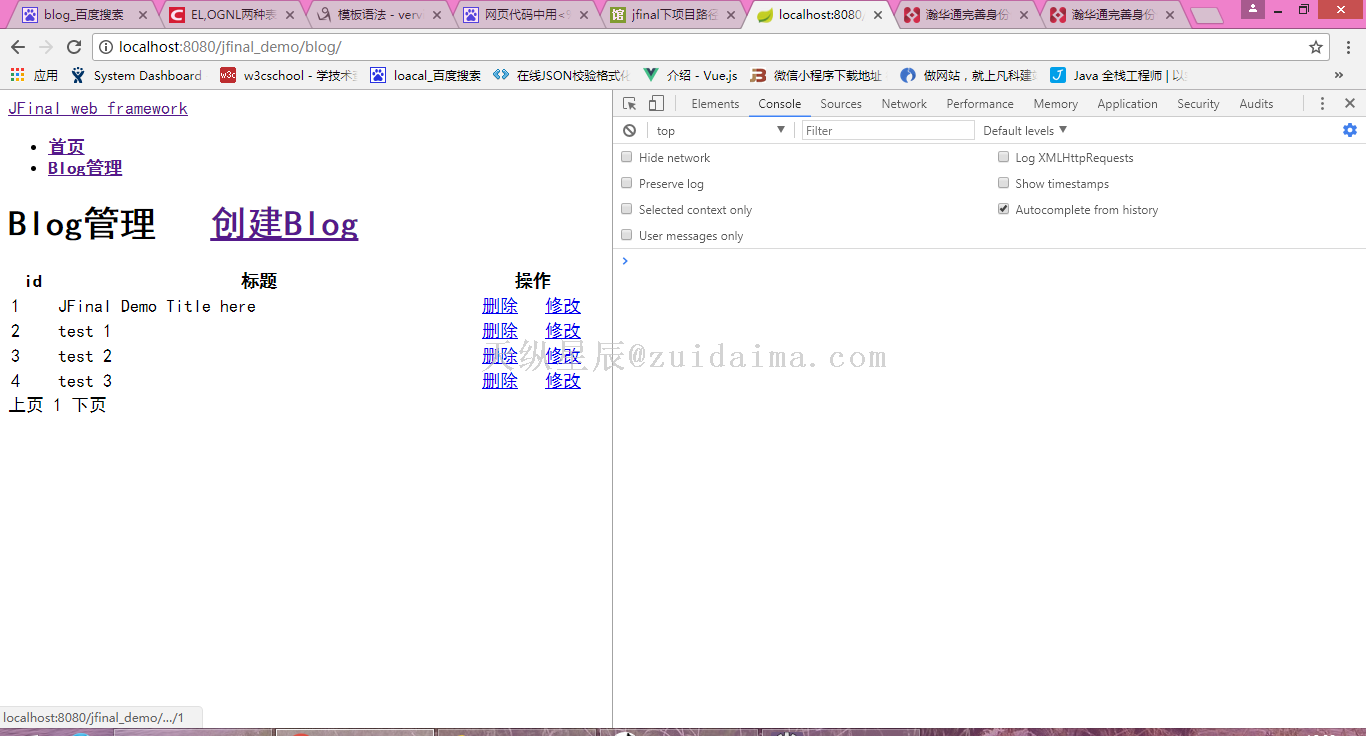The height and width of the screenshot is (736, 1366).
Task: Switch to the Network panel
Action: 904,104
